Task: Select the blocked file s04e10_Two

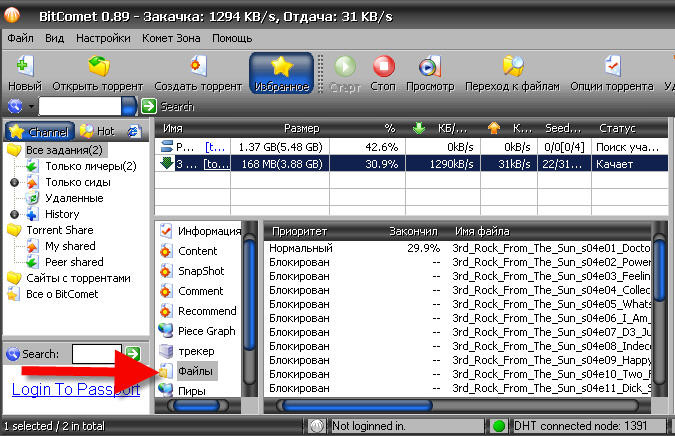Action: 458,374
